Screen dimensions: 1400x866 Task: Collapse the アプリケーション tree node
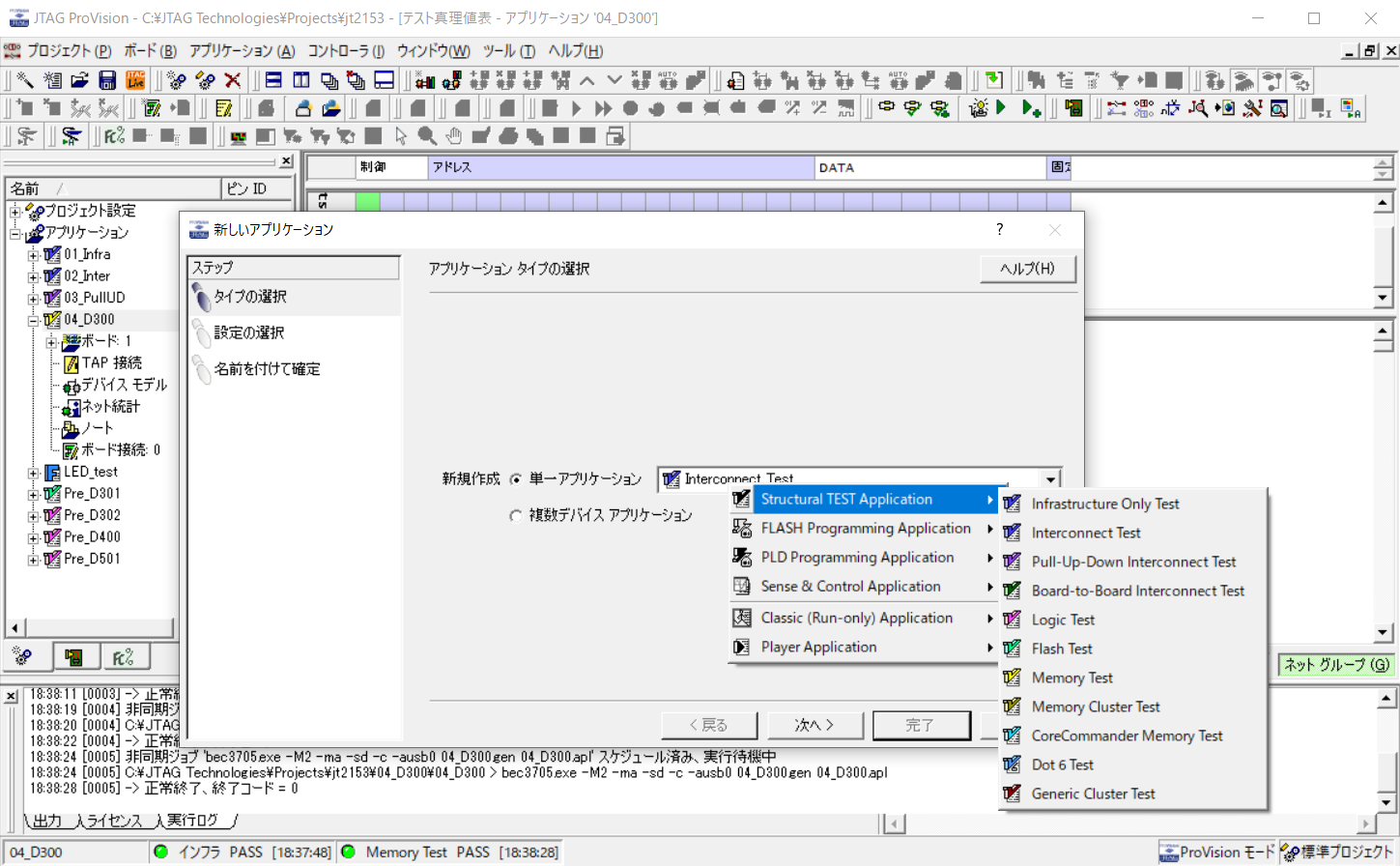point(15,233)
